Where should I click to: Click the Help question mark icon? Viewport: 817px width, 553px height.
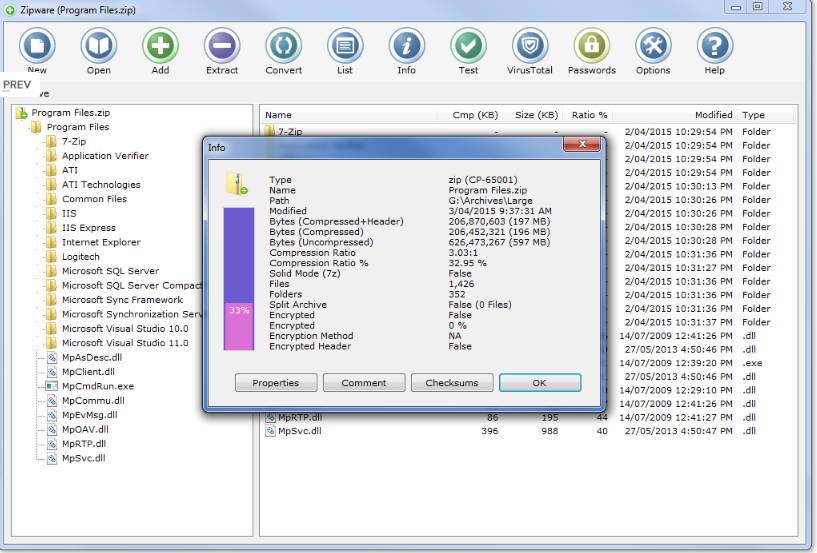[714, 46]
